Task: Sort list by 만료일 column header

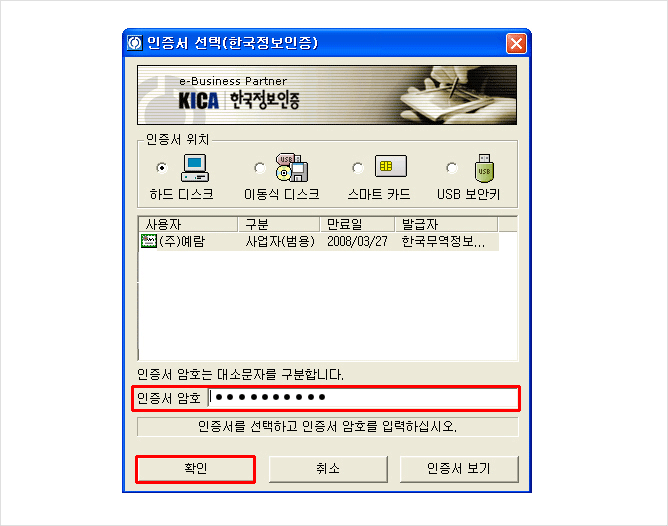Action: (357, 224)
